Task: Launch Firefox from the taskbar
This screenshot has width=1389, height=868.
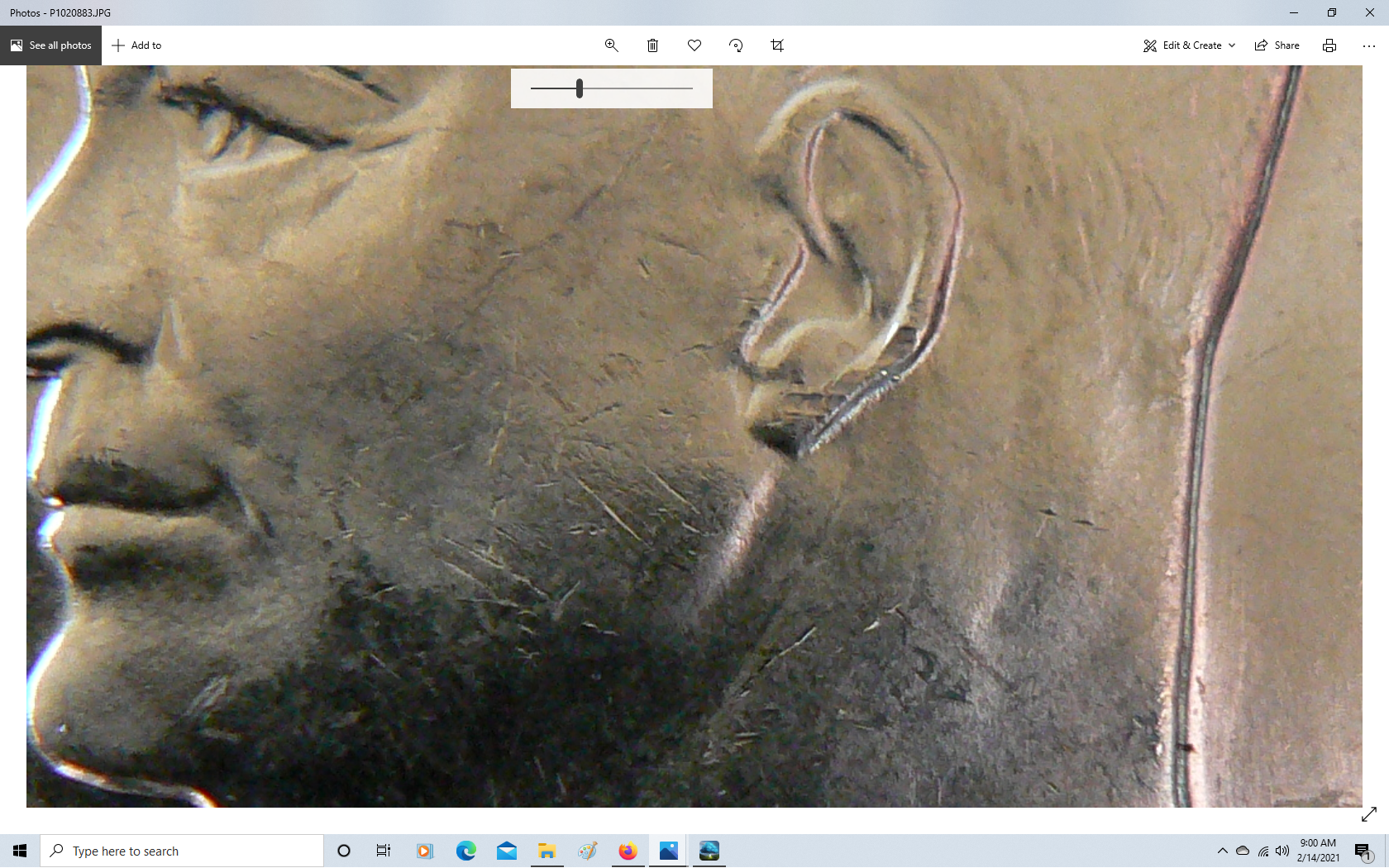Action: pyautogui.click(x=628, y=851)
